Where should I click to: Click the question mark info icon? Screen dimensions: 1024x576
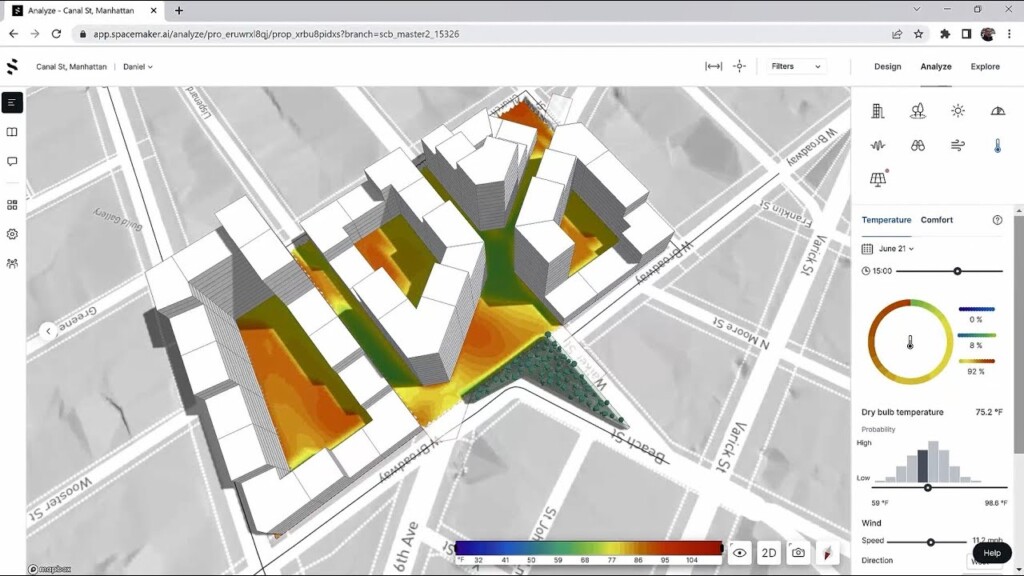click(997, 220)
